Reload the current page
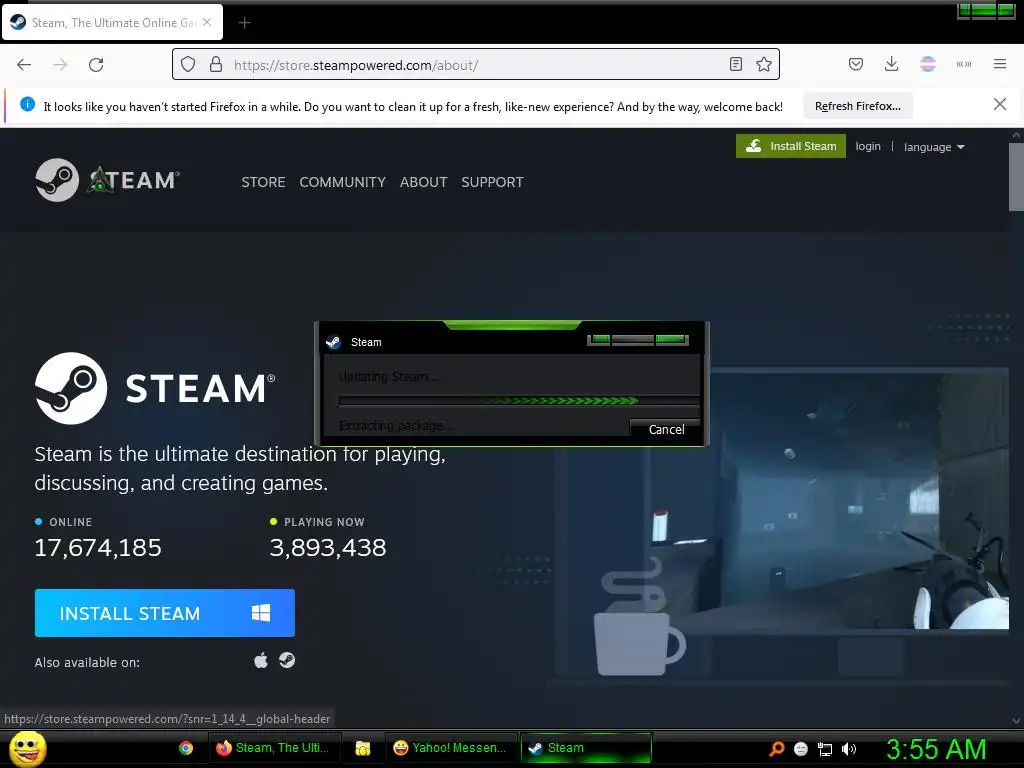Image resolution: width=1024 pixels, height=768 pixels. (96, 65)
